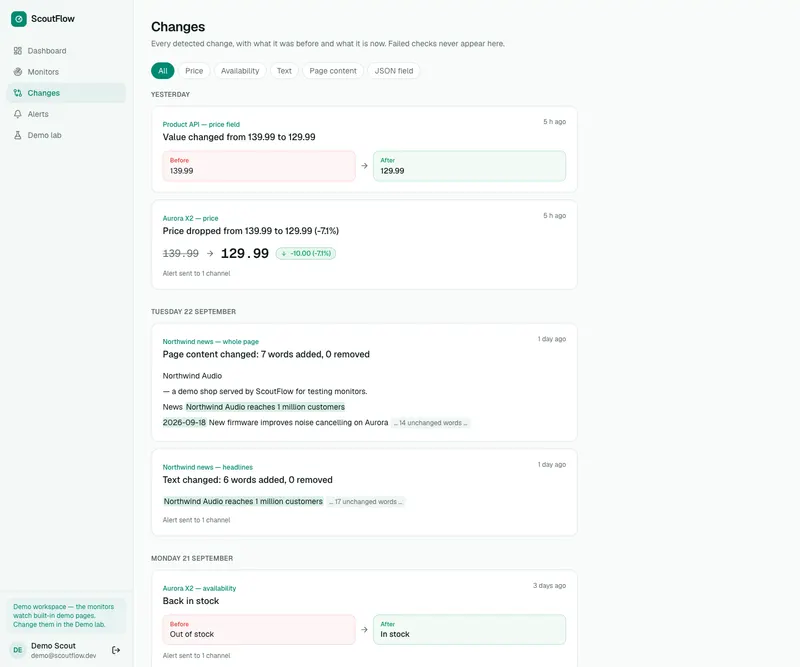Click '3 days ago' timestamp
Image resolution: width=800 pixels, height=667 pixels.
pos(549,585)
